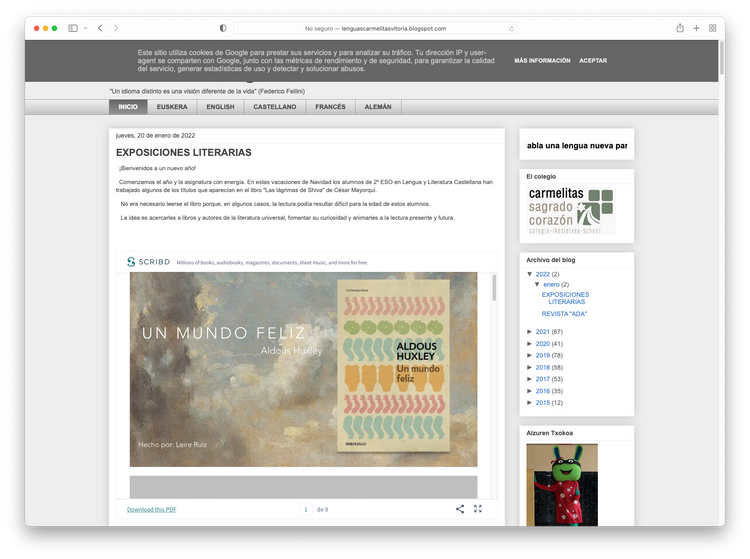750x559 pixels.
Task: Select the ALEMÁN tab
Action: (x=378, y=107)
